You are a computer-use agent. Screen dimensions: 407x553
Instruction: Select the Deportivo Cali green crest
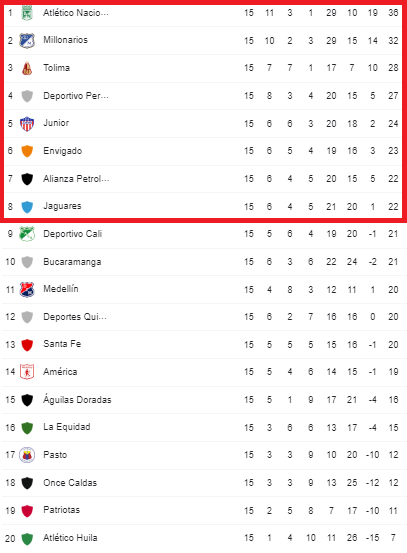tap(27, 234)
